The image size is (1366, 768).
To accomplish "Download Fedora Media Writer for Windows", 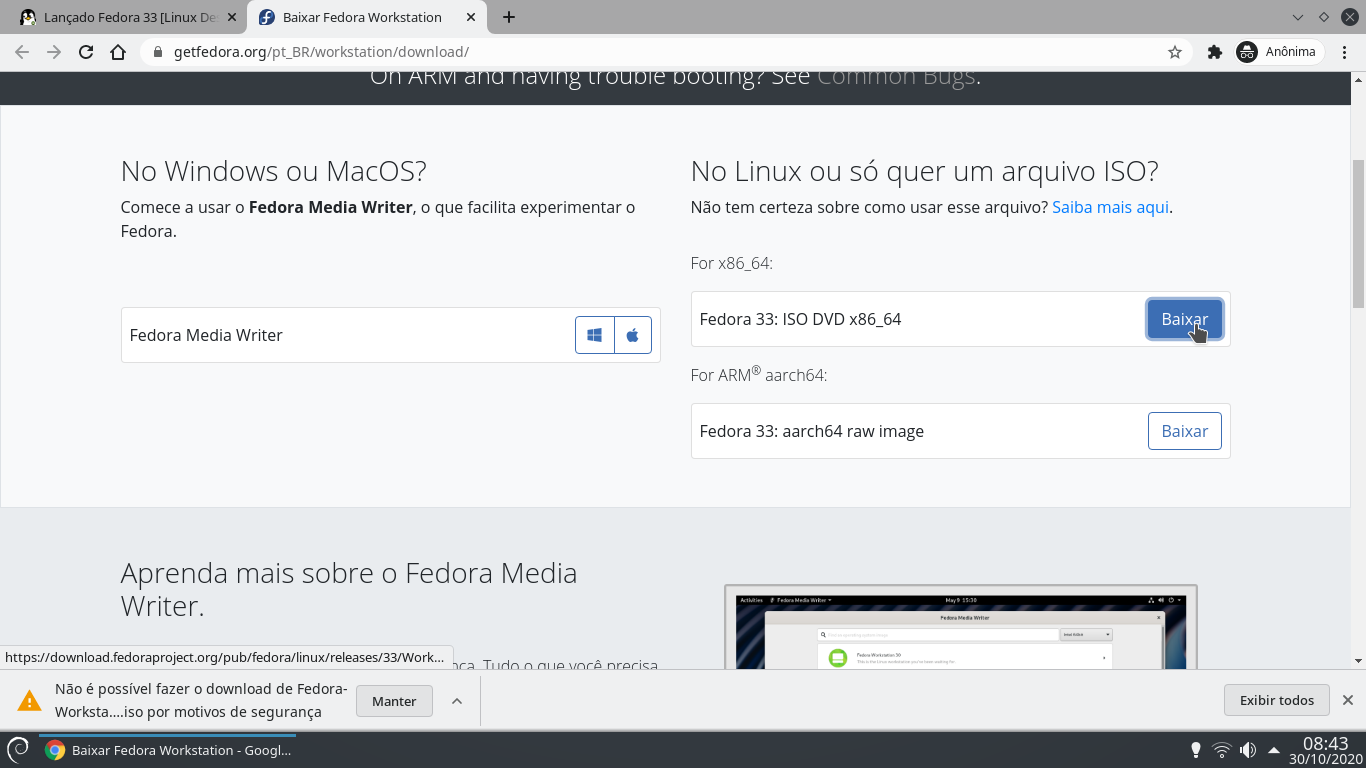I will [x=595, y=335].
